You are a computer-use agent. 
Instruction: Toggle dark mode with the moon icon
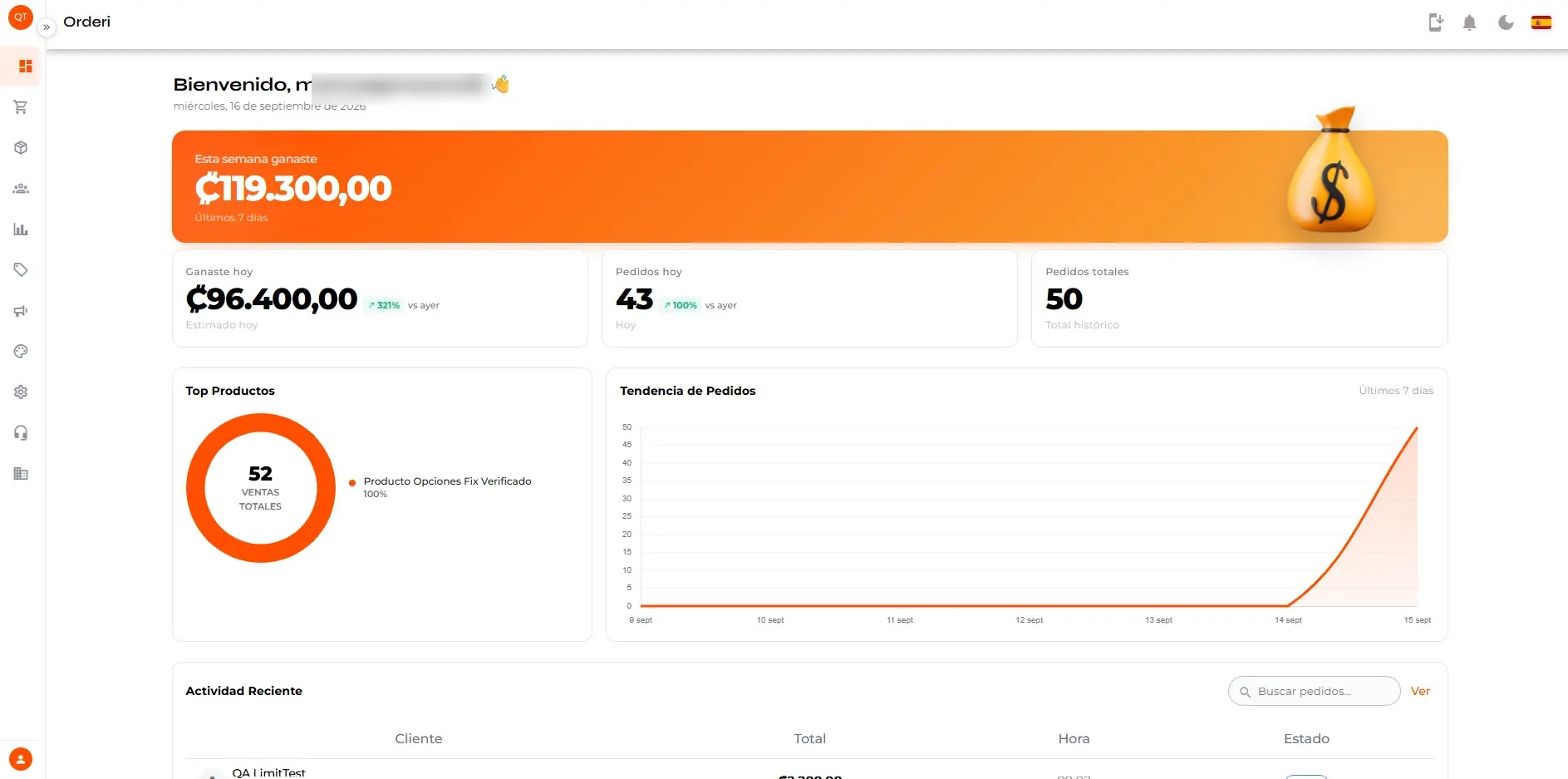[x=1506, y=22]
